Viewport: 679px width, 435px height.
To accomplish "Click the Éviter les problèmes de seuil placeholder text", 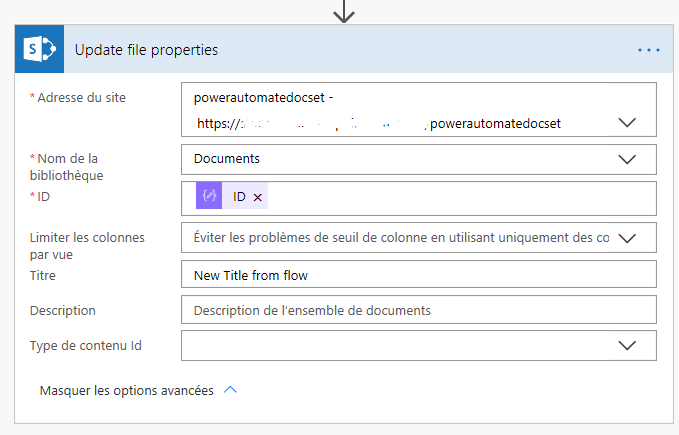I will 401,238.
